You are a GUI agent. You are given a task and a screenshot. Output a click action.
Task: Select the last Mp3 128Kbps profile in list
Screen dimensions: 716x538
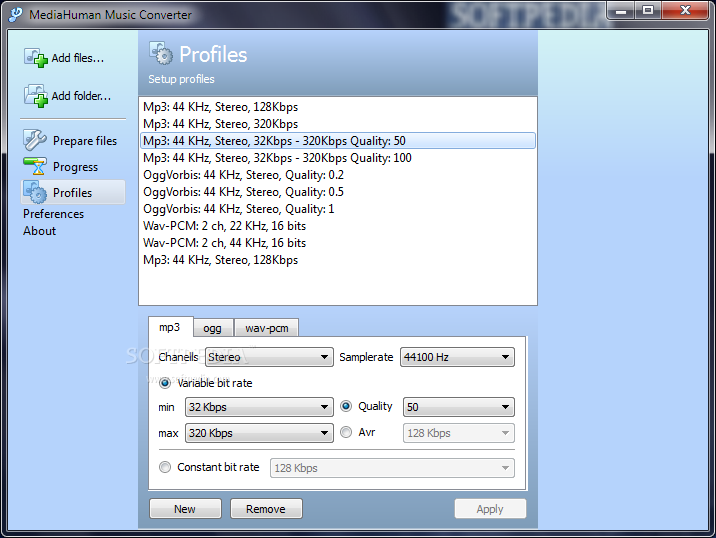click(338, 260)
